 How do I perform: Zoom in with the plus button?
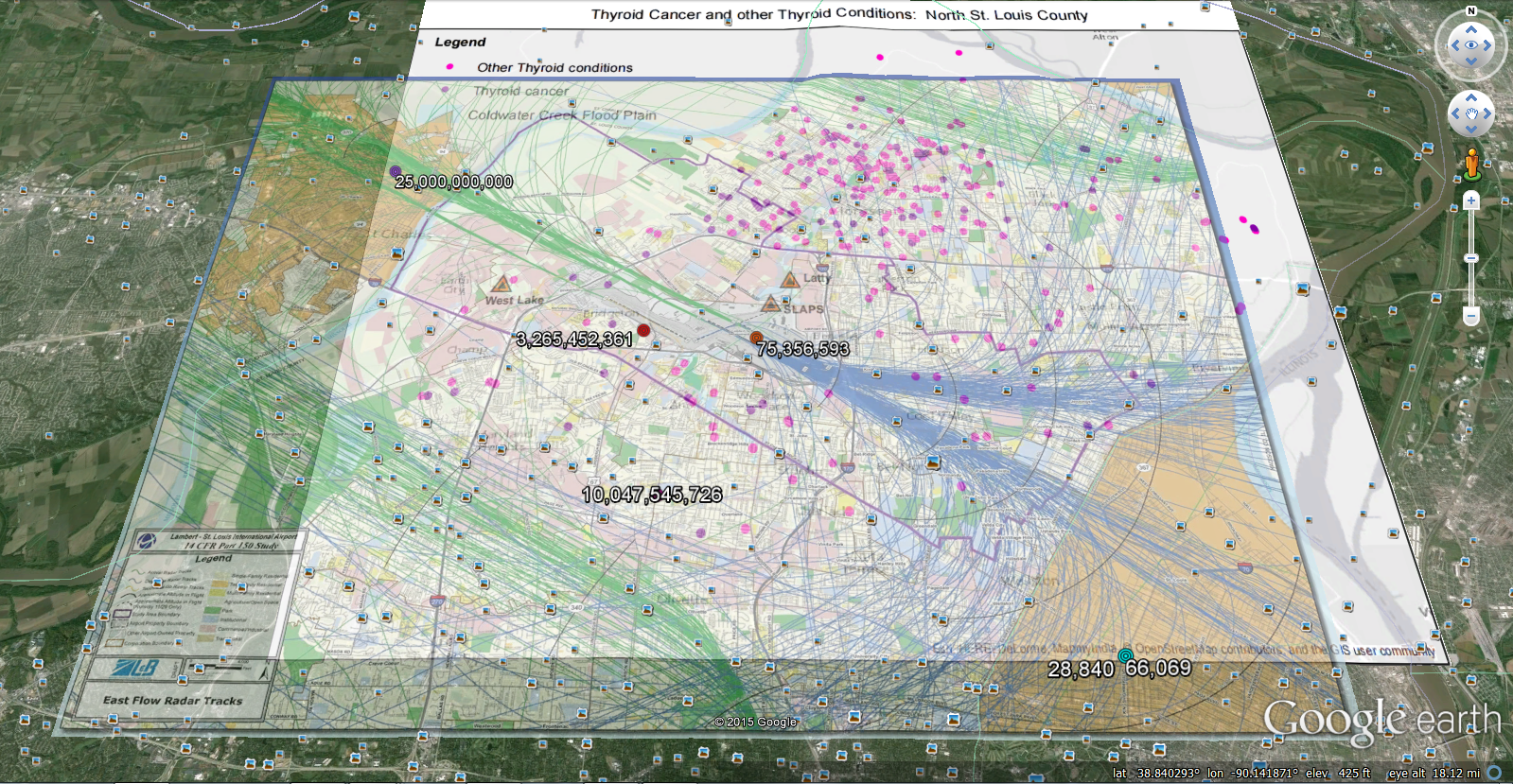[x=1471, y=200]
